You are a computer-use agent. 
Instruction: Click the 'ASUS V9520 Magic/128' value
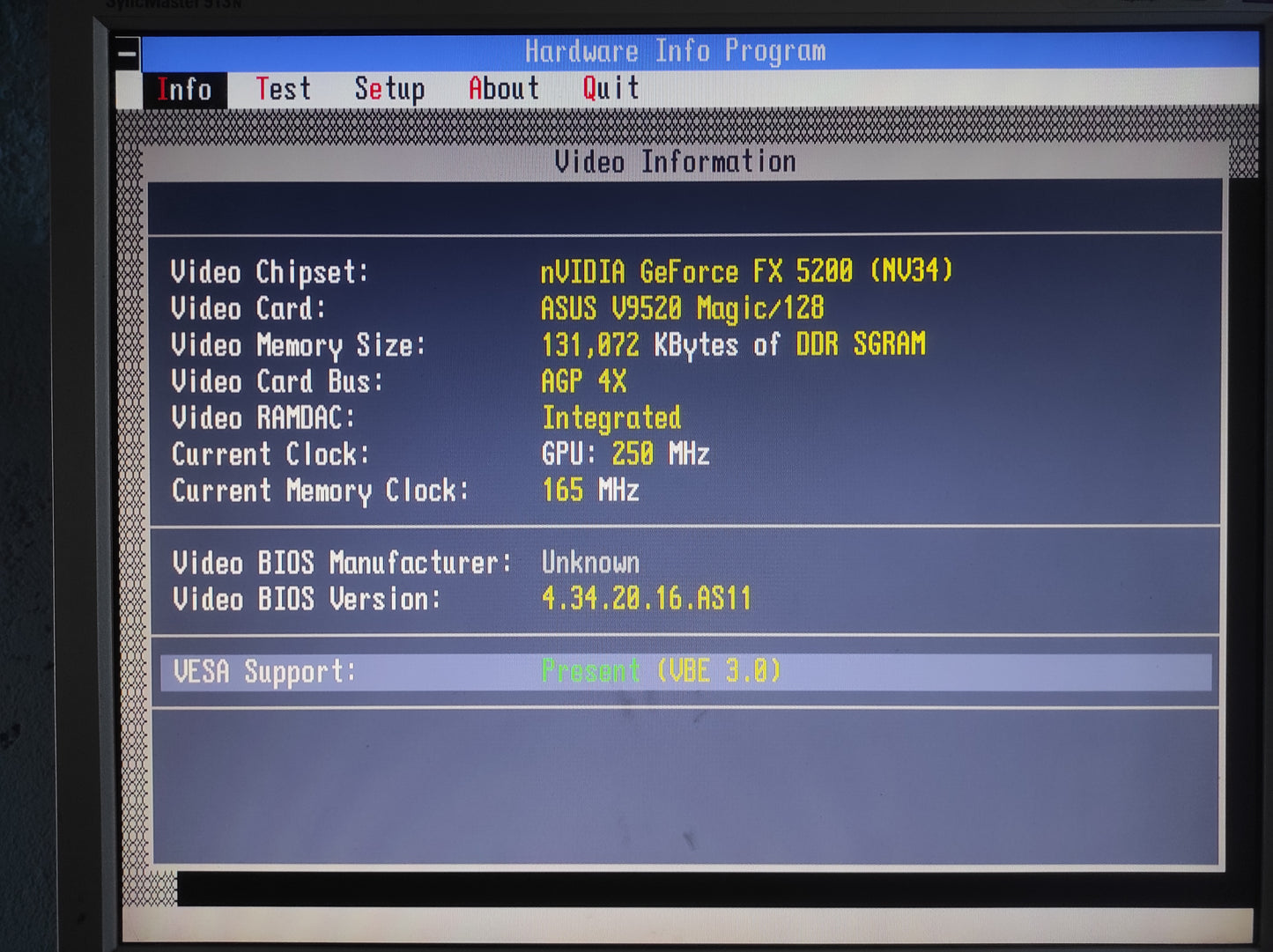click(x=683, y=308)
